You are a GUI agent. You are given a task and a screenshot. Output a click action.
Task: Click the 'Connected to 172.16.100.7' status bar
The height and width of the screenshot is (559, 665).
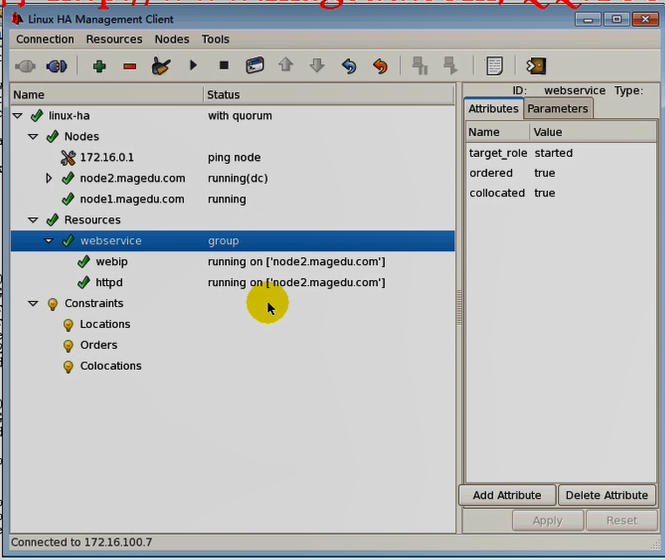[81, 542]
